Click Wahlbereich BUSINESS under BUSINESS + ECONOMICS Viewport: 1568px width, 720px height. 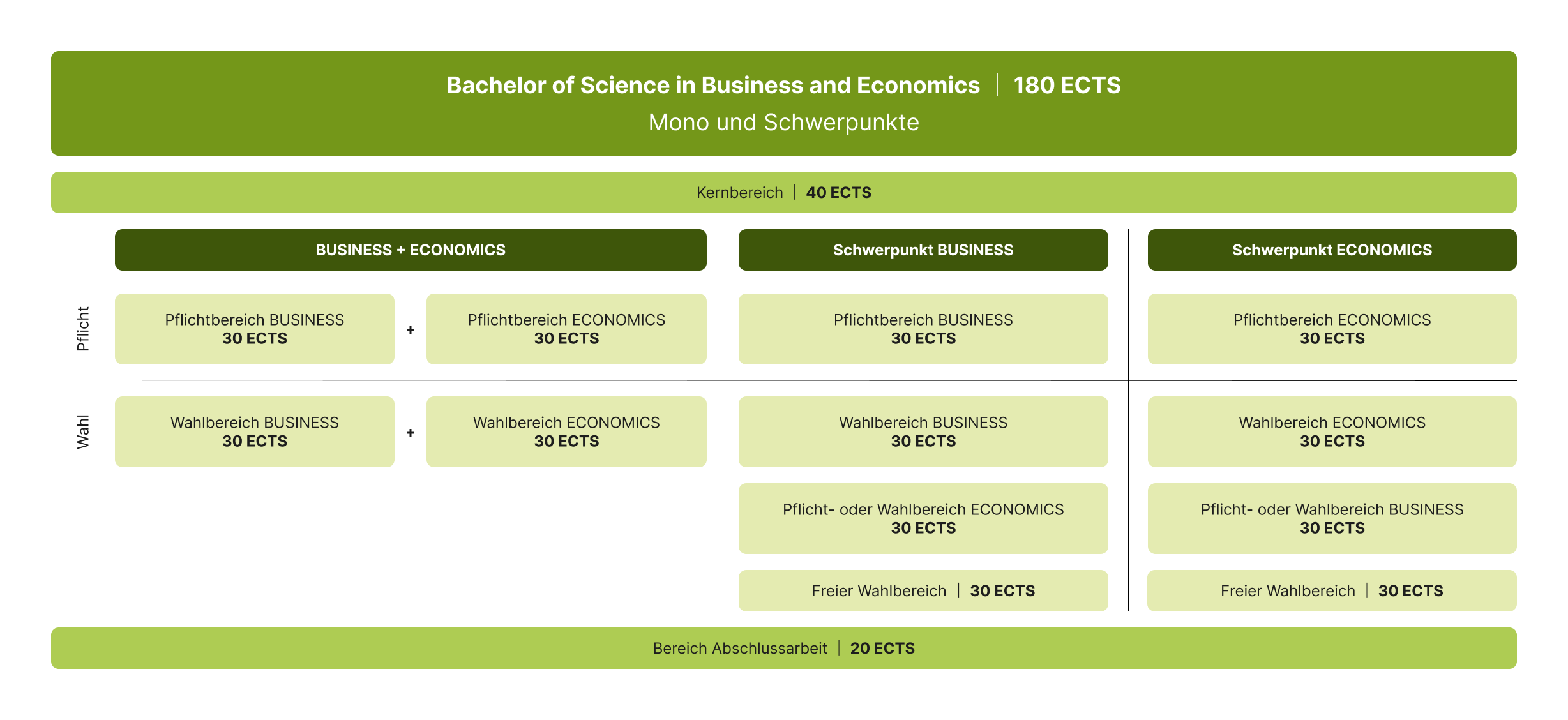(x=254, y=431)
